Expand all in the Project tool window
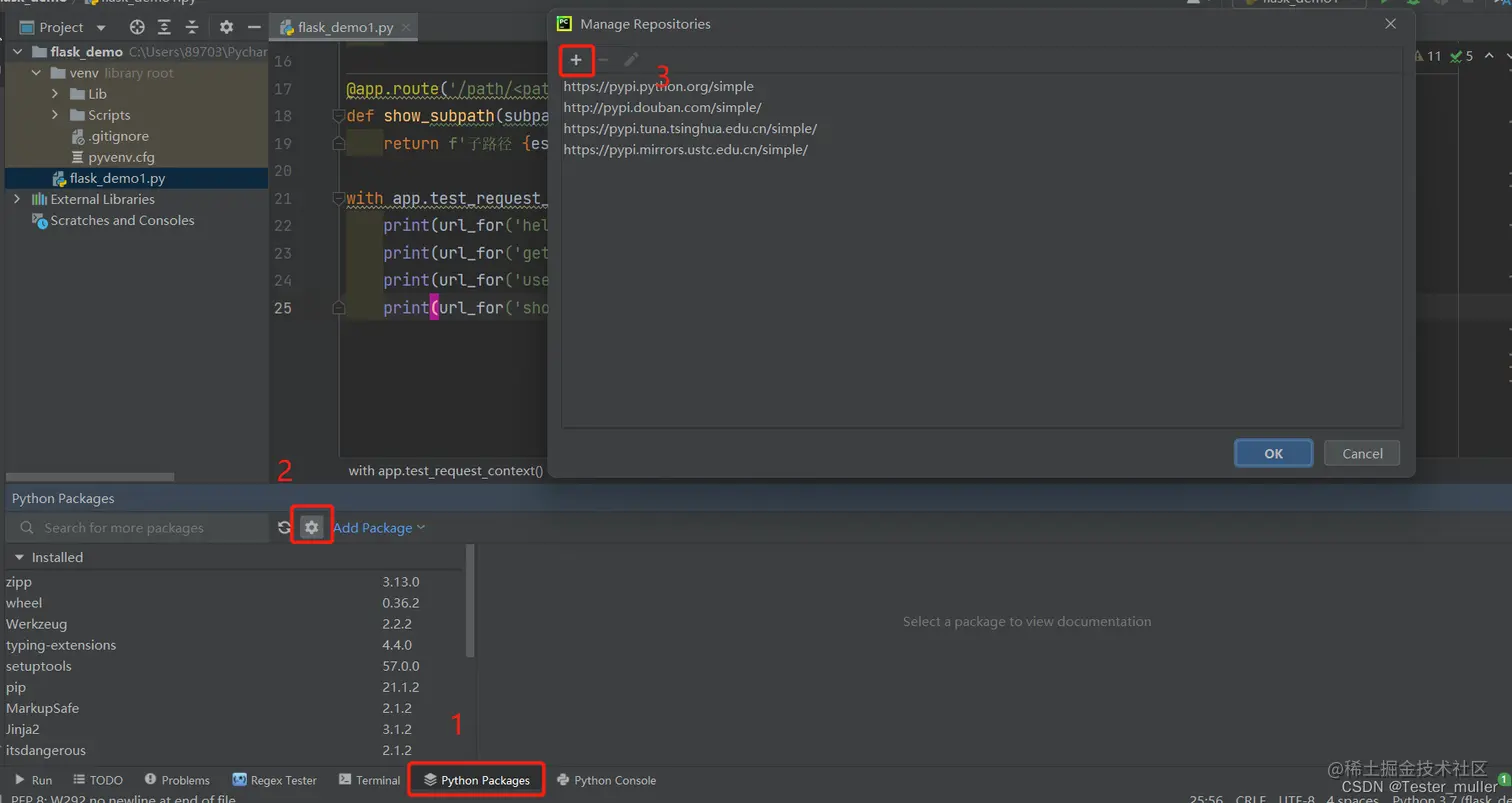1512x803 pixels. (165, 27)
